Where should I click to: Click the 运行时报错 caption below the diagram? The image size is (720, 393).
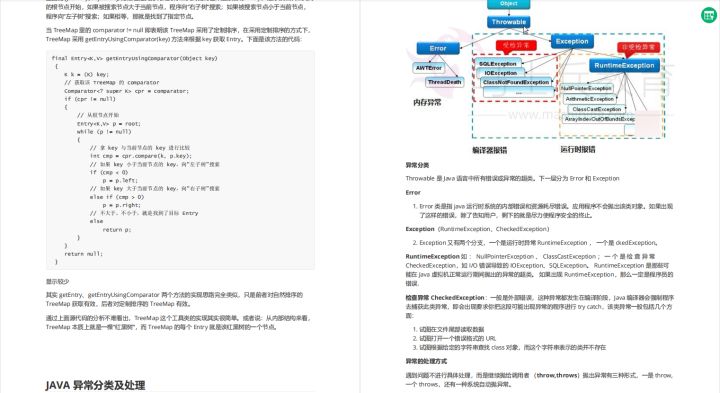point(578,149)
